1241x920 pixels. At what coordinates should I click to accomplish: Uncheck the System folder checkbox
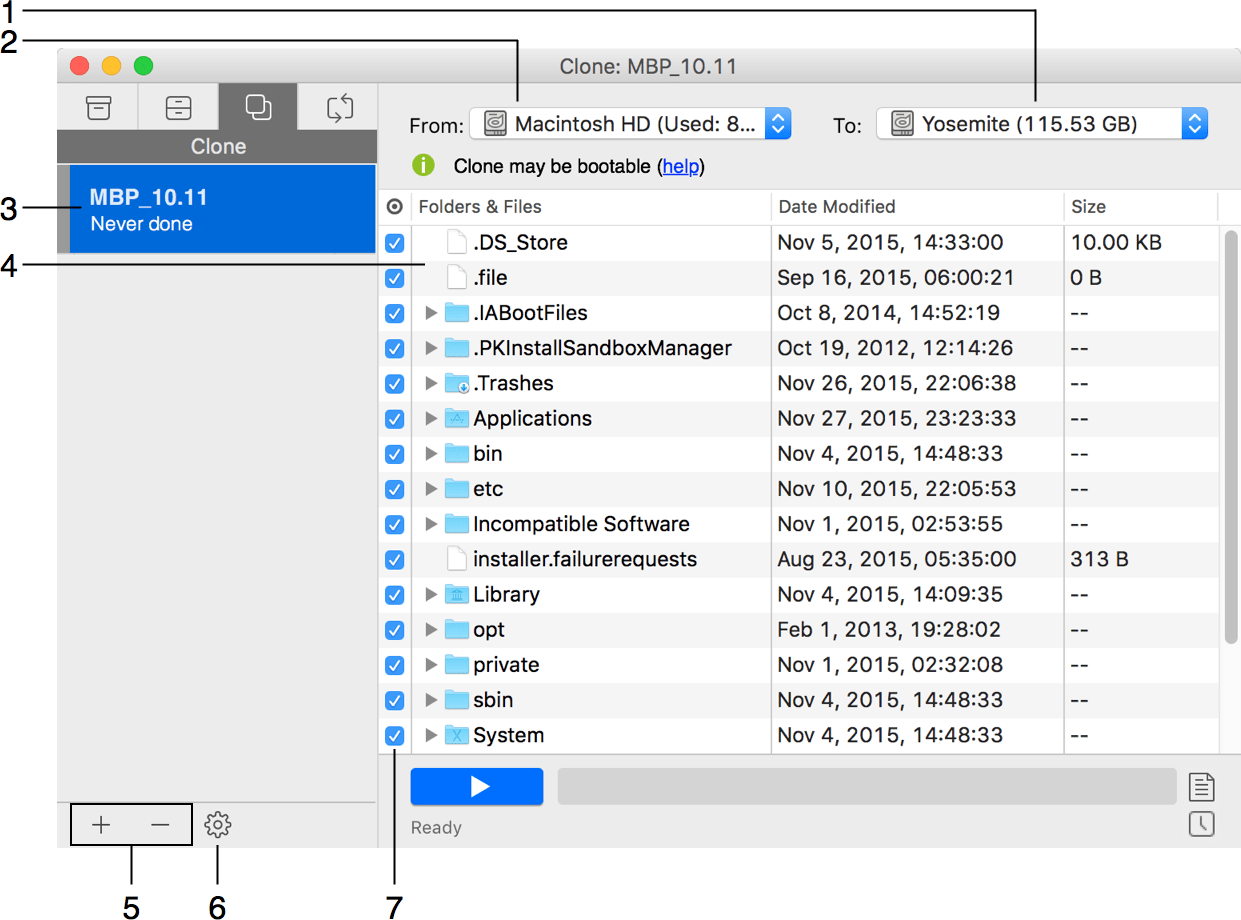(395, 736)
